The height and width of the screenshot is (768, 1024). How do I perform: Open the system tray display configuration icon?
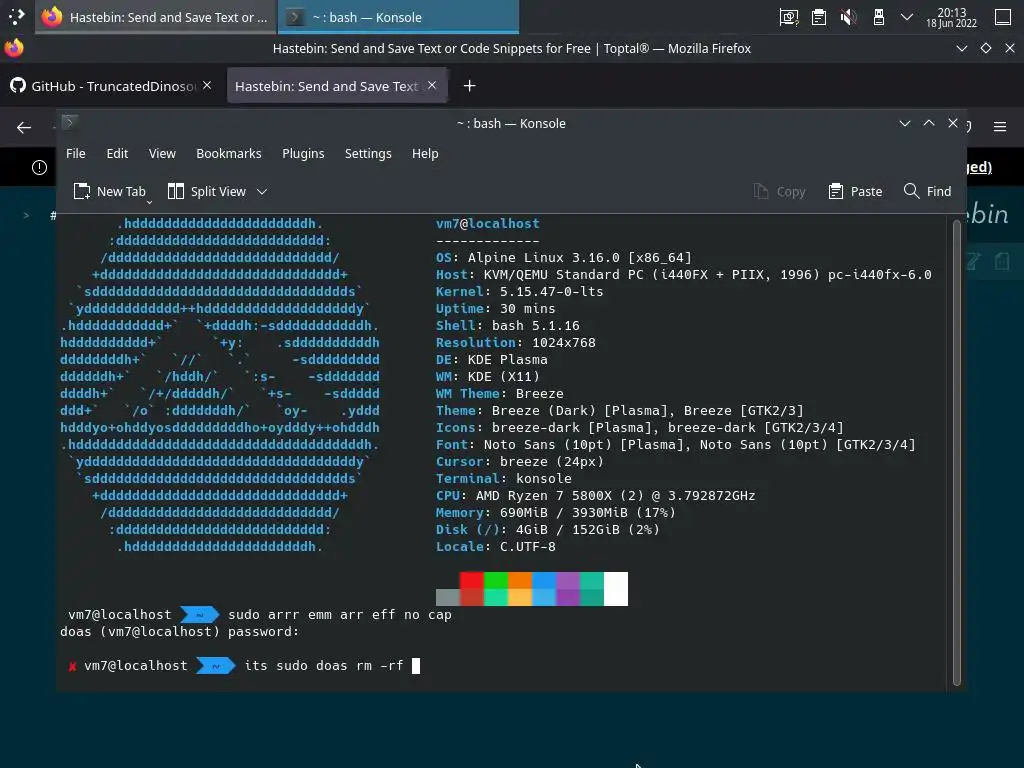[x=789, y=18]
